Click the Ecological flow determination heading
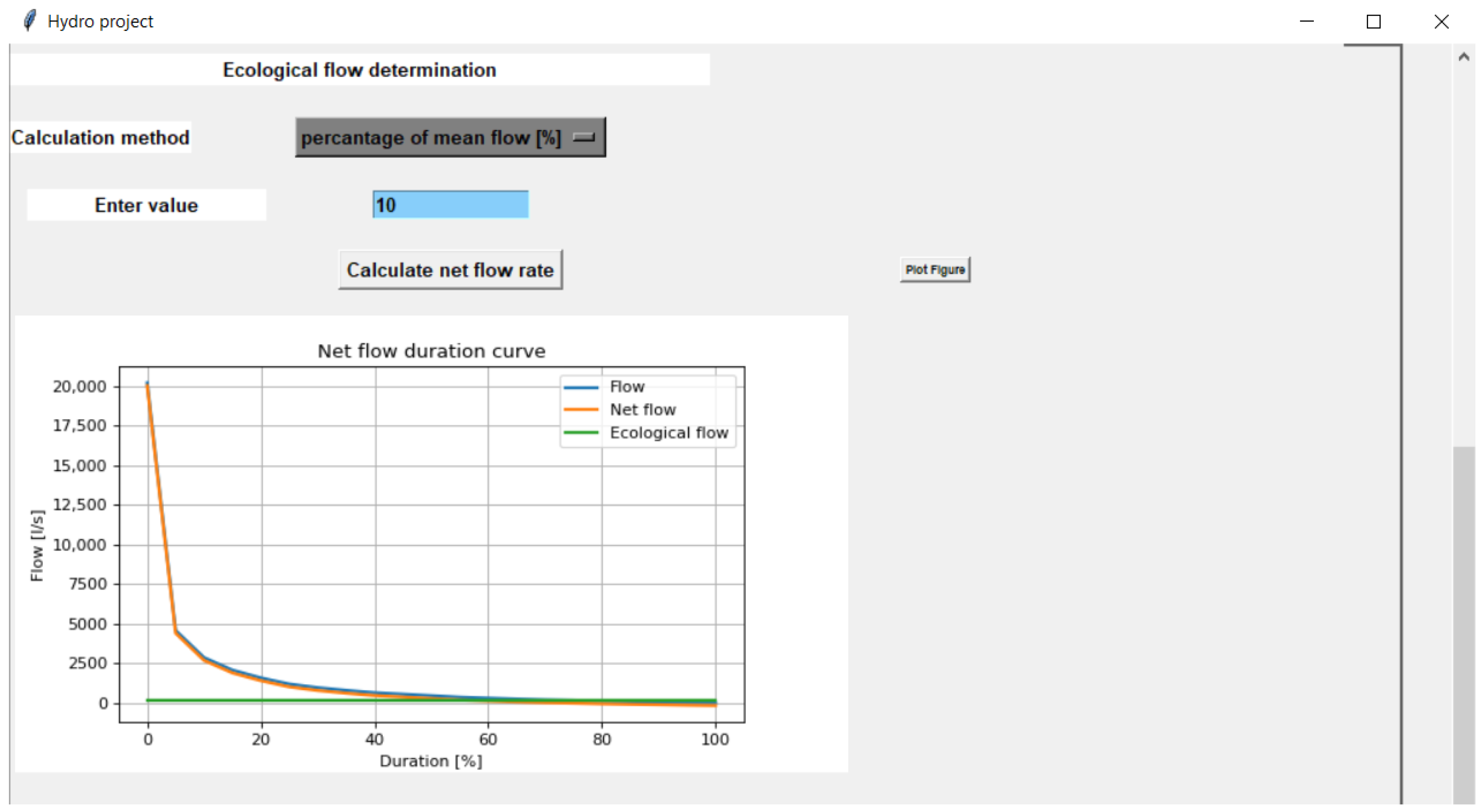The height and width of the screenshot is (812, 1483). pyautogui.click(x=359, y=70)
